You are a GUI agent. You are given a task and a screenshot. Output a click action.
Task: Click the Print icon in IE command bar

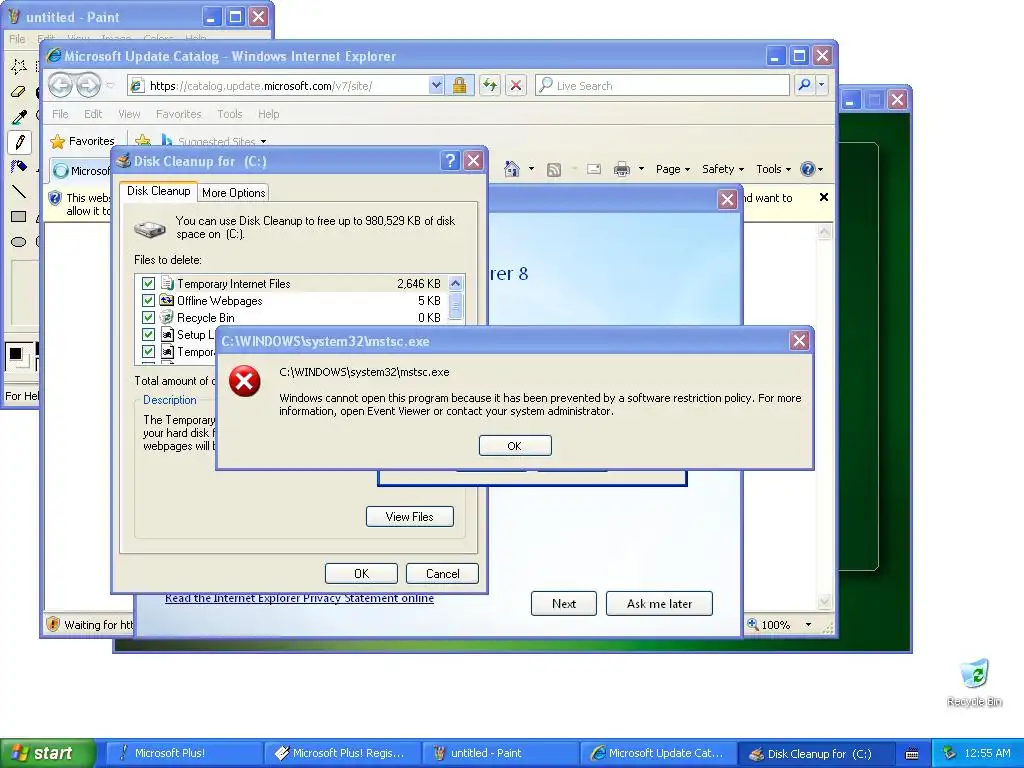[x=622, y=169]
